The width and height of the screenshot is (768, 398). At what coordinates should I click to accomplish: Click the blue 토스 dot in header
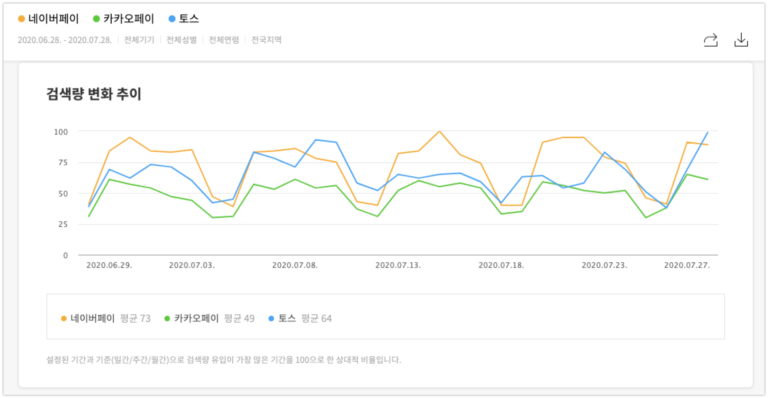pyautogui.click(x=172, y=19)
